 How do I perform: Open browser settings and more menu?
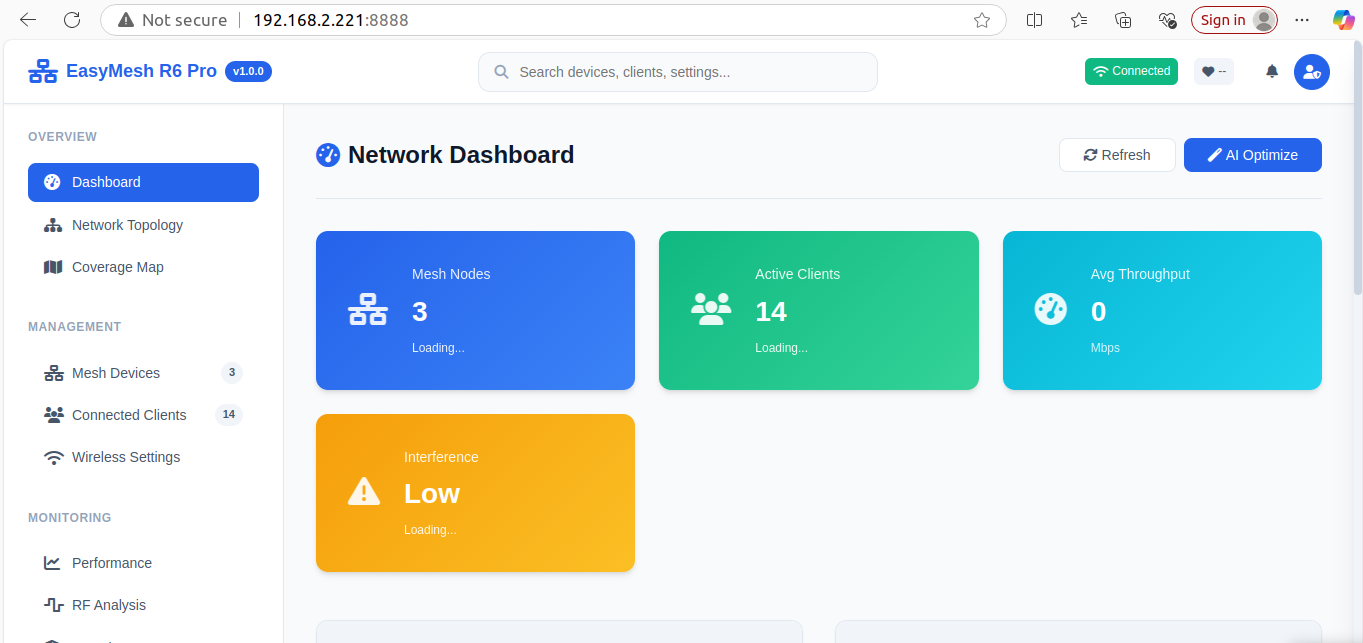(x=1301, y=20)
